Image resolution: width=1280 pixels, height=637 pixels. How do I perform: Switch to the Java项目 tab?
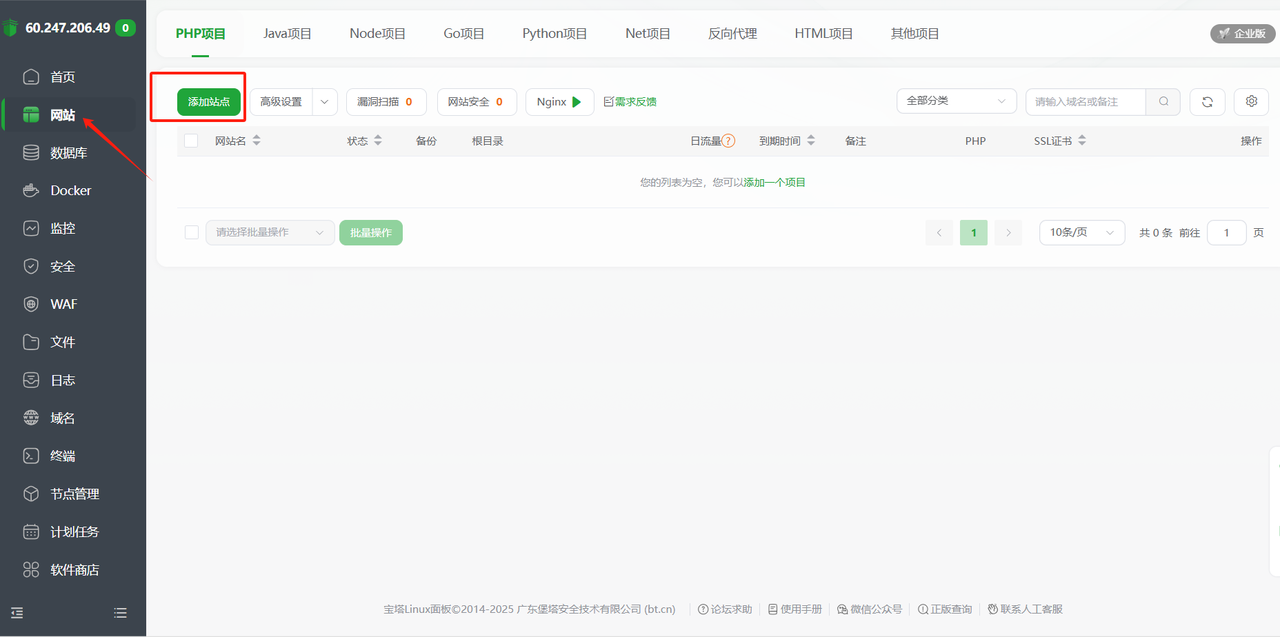(287, 34)
